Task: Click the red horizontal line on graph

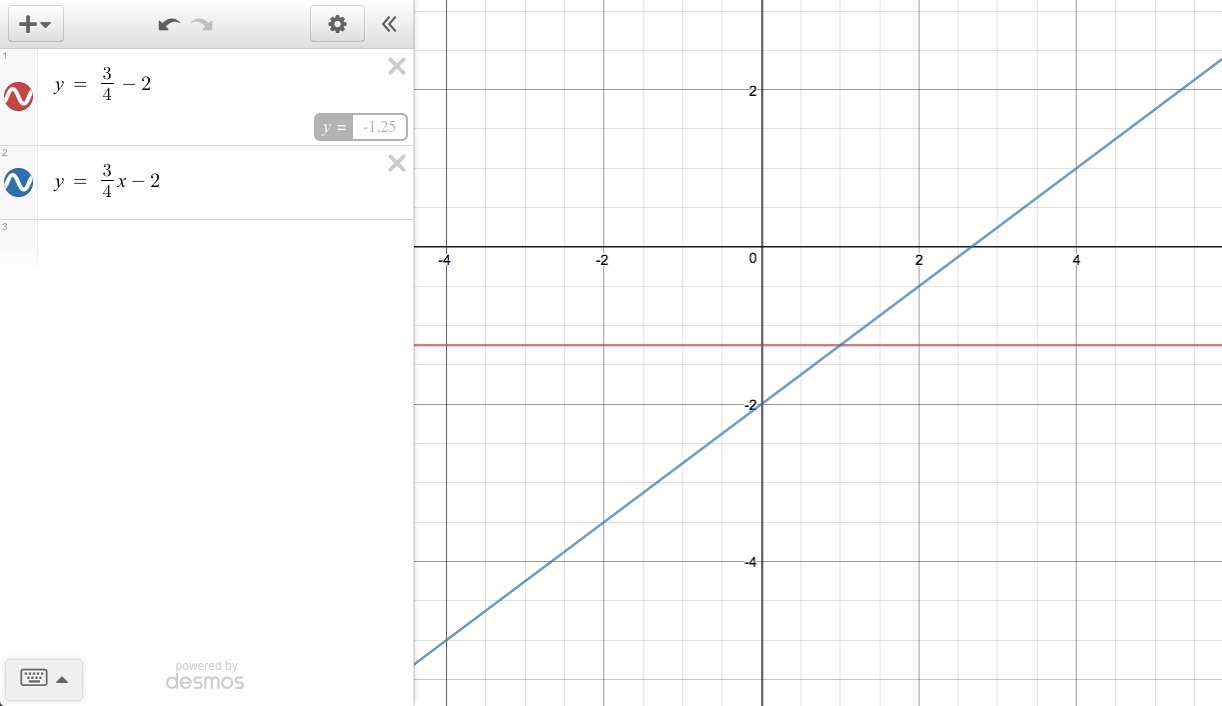Action: point(1050,345)
